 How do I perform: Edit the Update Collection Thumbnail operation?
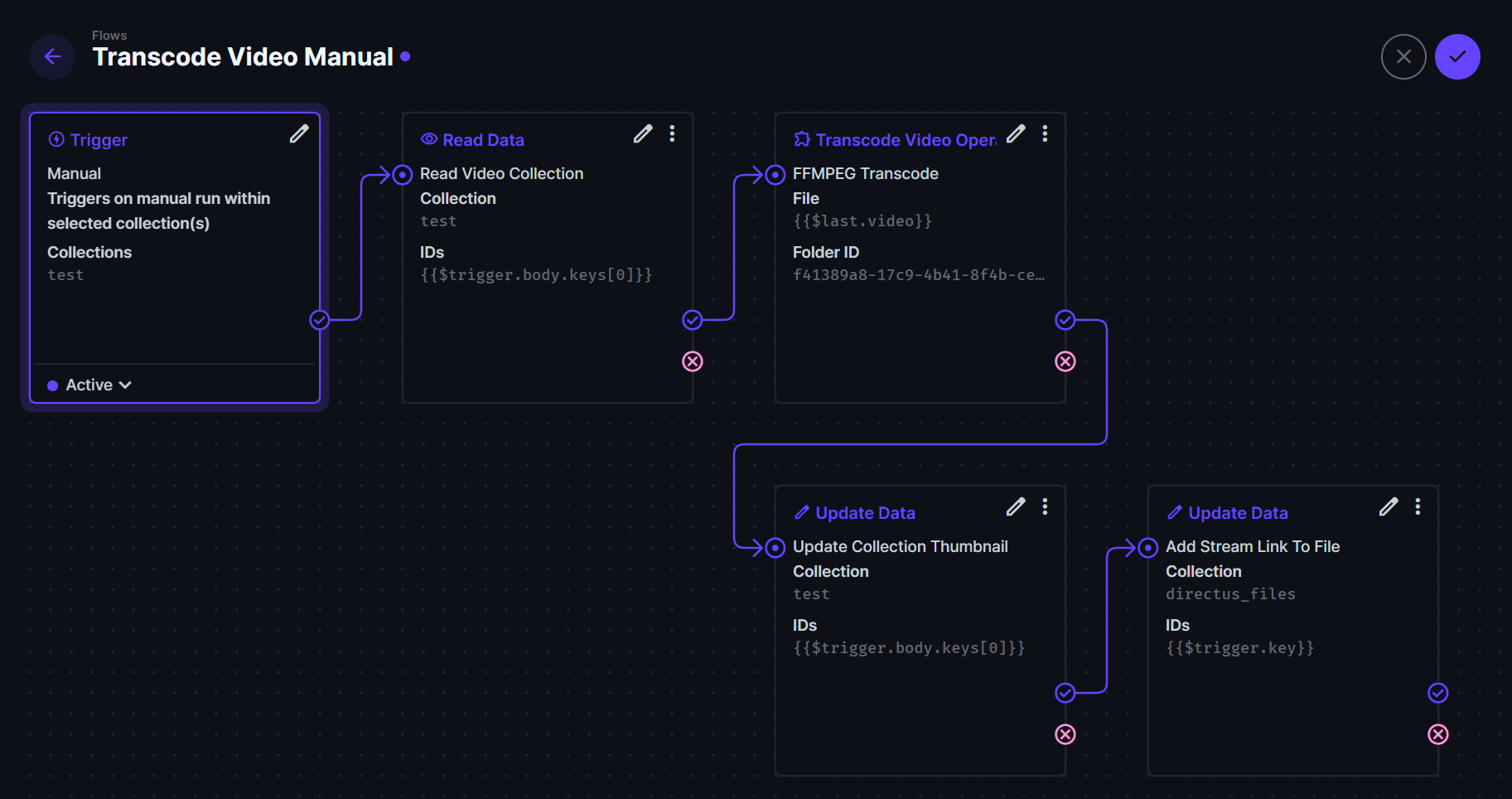point(1015,506)
